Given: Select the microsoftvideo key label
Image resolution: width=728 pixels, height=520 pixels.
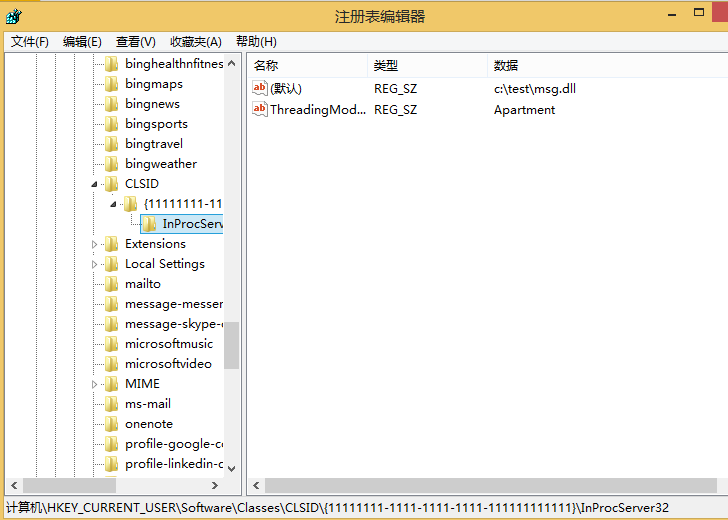Looking at the screenshot, I should click(168, 364).
